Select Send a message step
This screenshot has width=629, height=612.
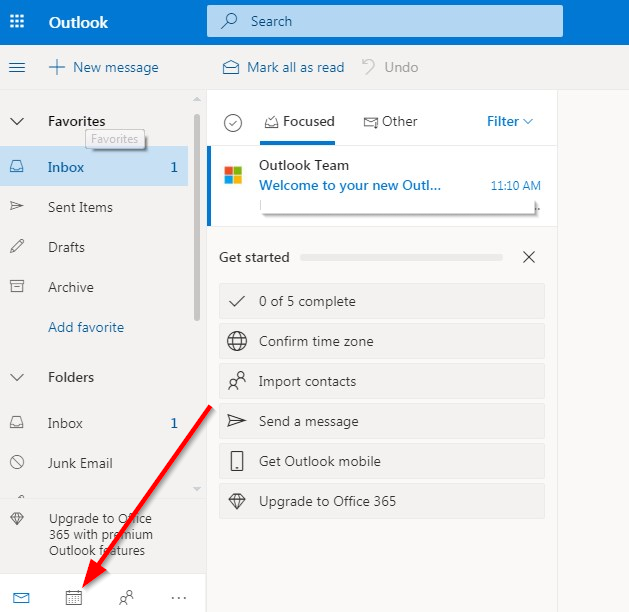[382, 421]
